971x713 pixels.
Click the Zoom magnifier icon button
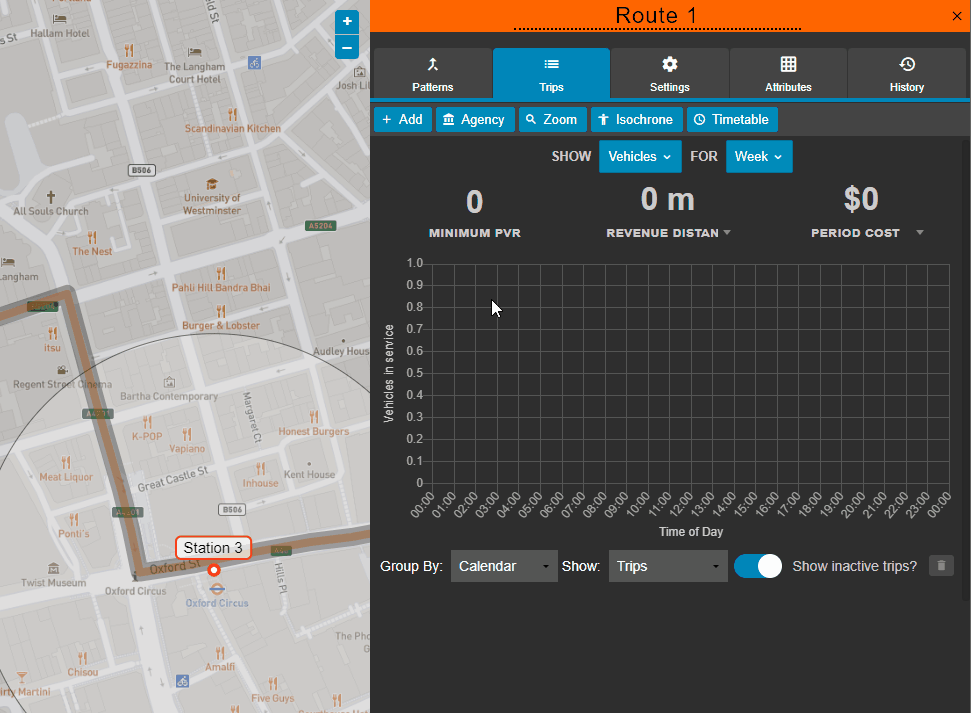point(531,119)
